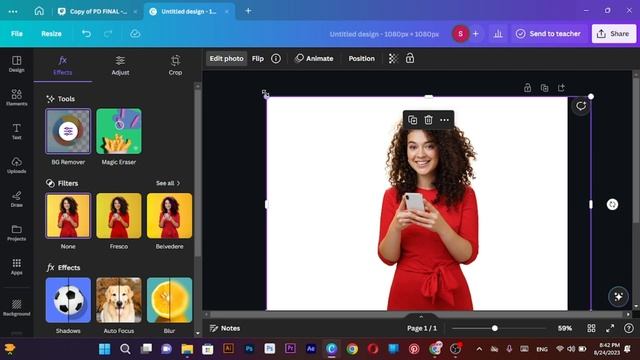Switch to the Crop tab
640x360 pixels.
point(175,66)
